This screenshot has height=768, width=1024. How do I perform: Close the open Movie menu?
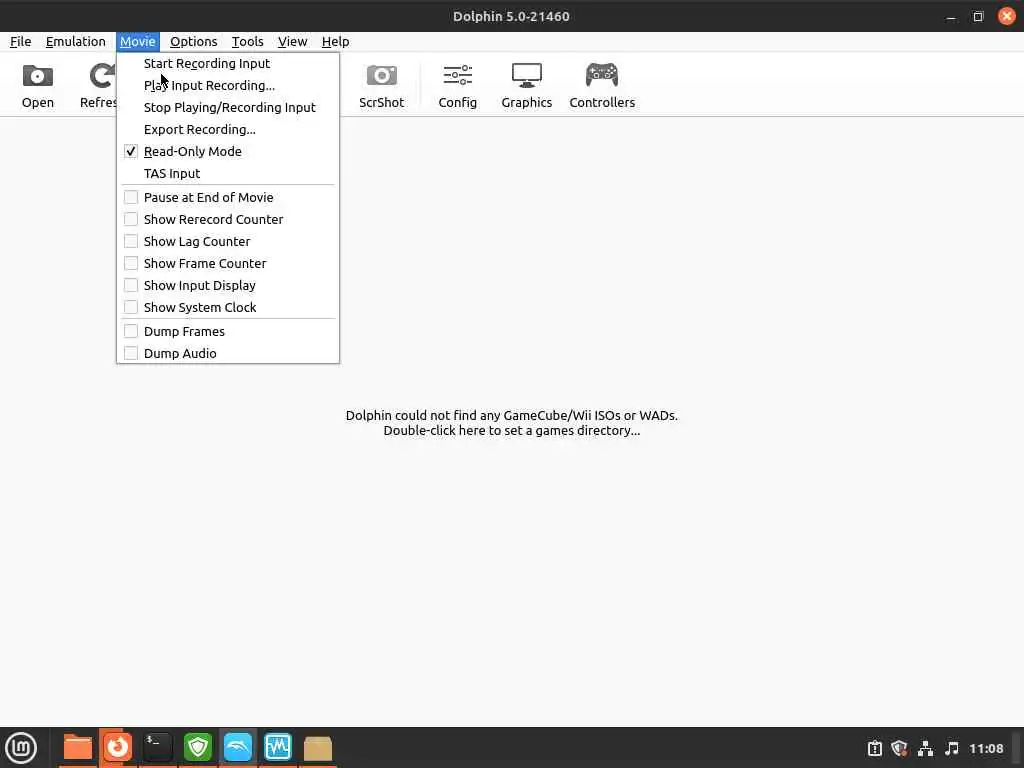click(137, 42)
